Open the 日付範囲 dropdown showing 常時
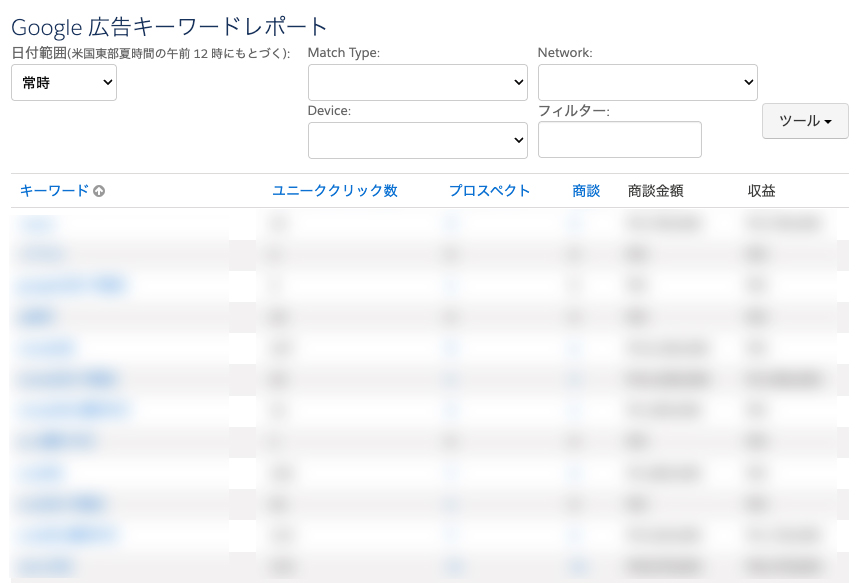859x583 pixels. [64, 83]
